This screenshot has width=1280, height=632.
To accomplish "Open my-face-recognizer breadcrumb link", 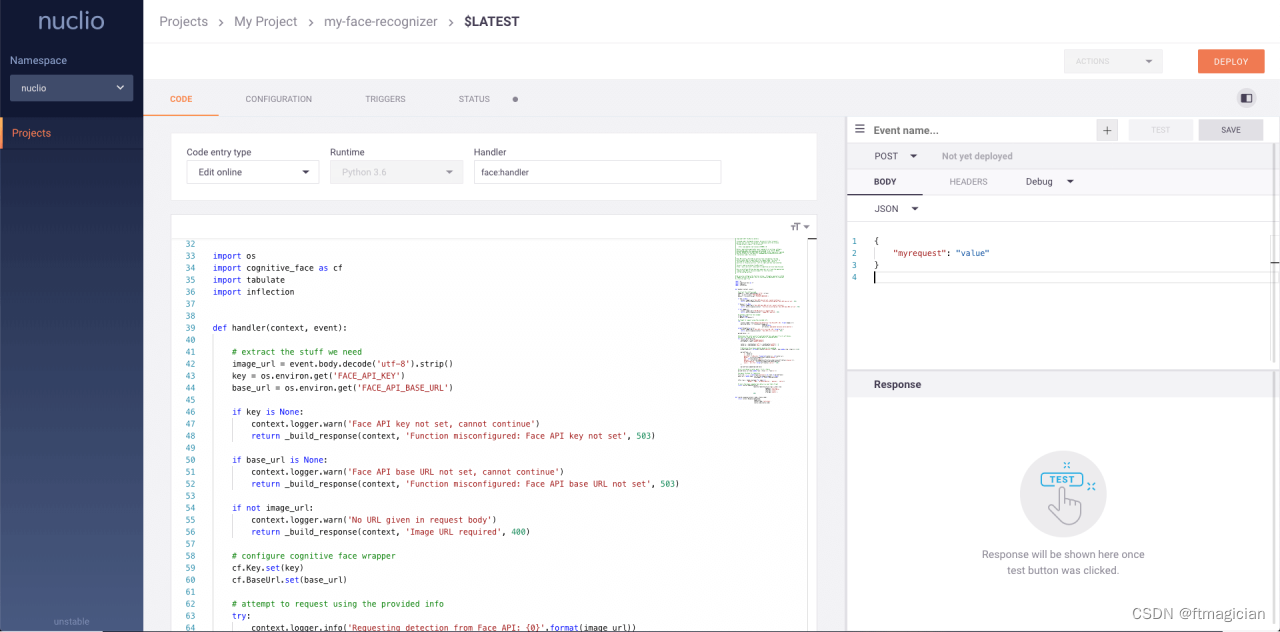I will coord(381,21).
